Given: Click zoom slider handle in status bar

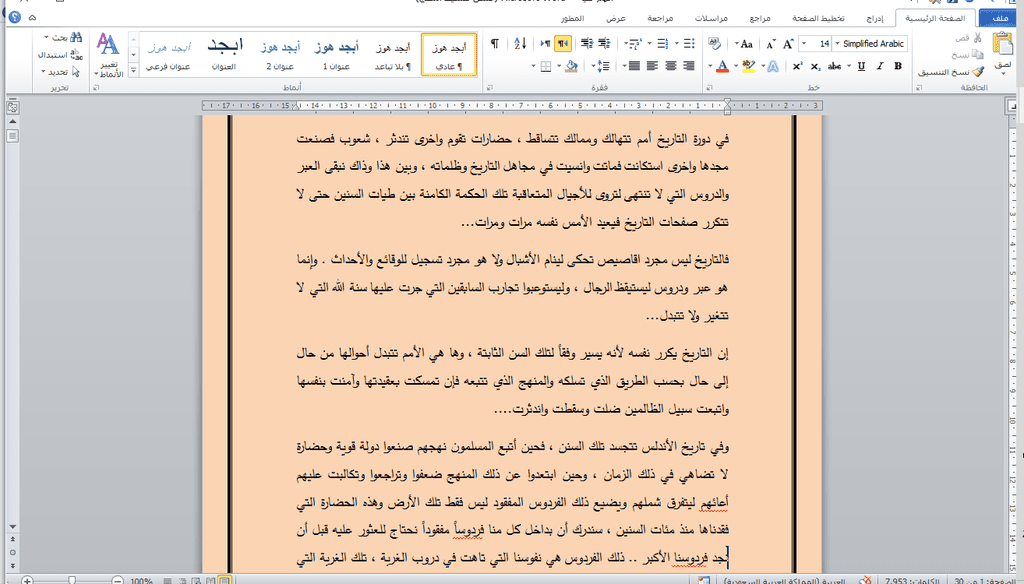Looking at the screenshot, I should (72, 580).
